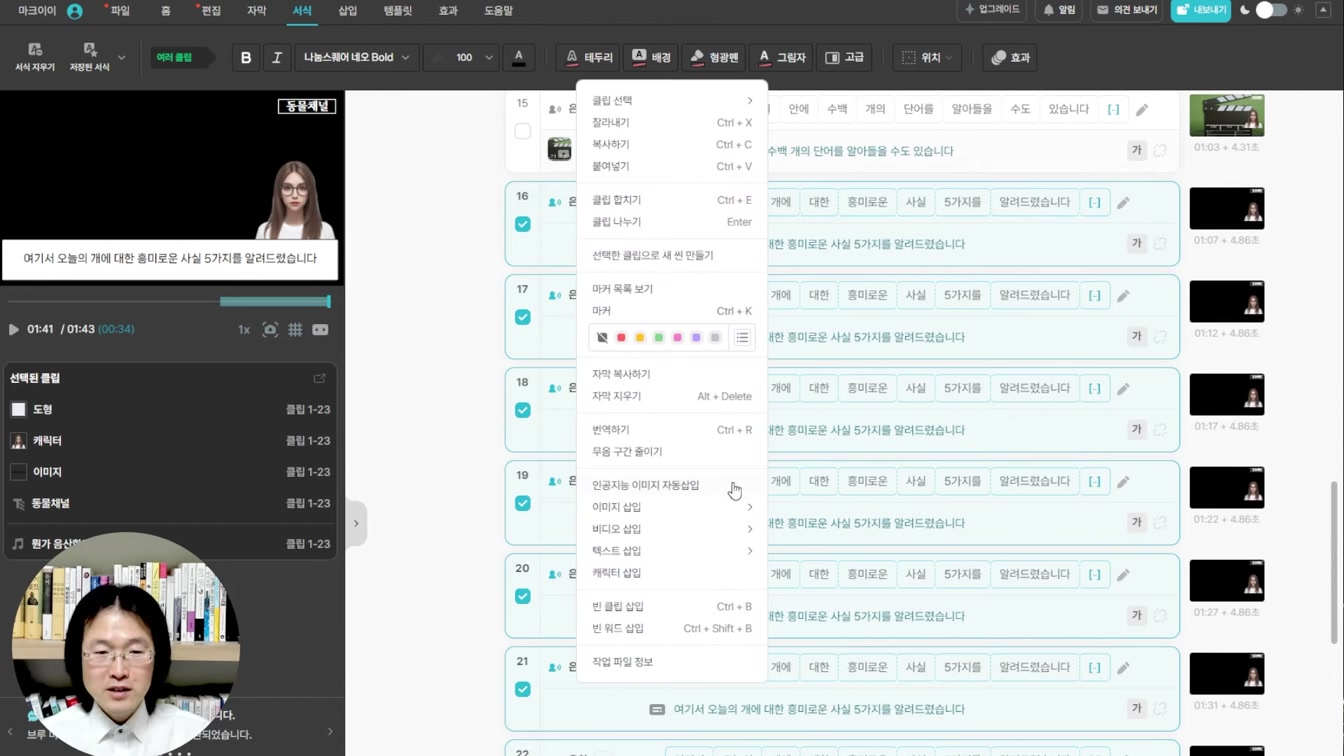
Task: Click the 테두리 outline tool
Action: pyautogui.click(x=588, y=58)
